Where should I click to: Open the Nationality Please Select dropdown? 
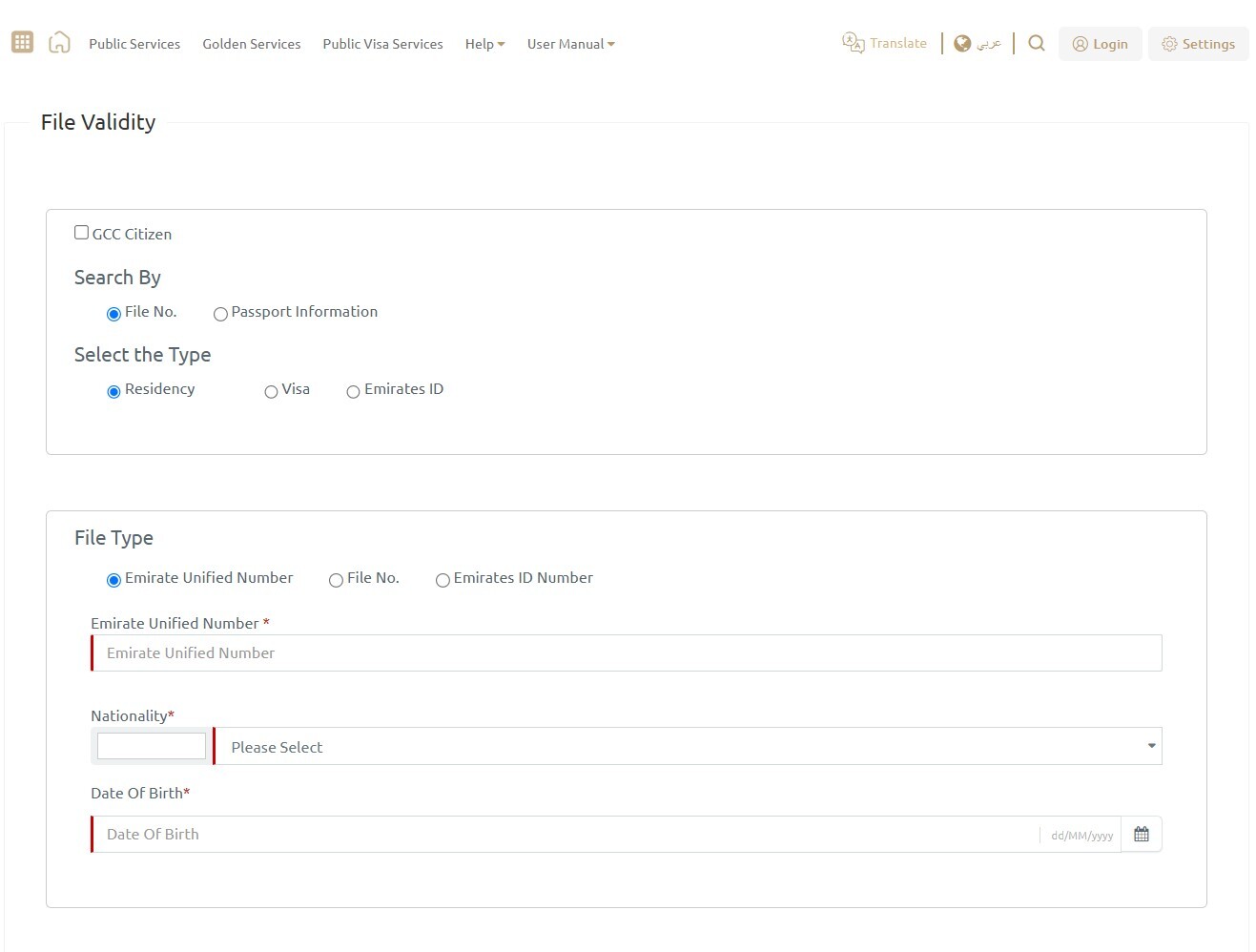tap(686, 746)
